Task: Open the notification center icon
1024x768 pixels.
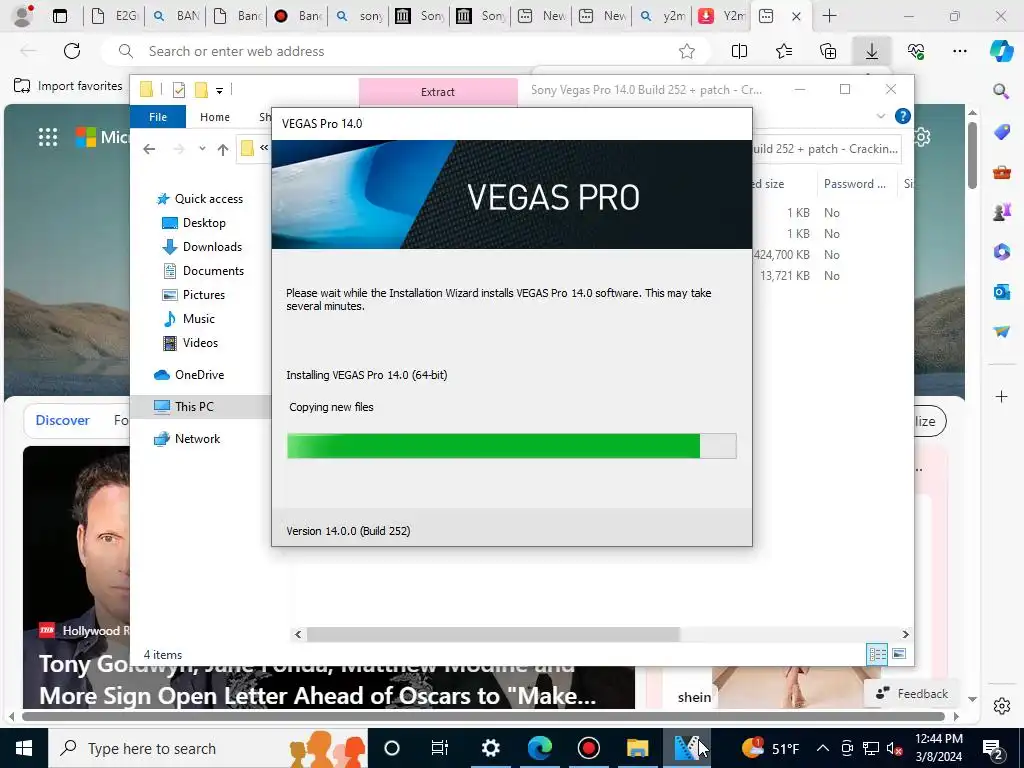Action: click(993, 748)
